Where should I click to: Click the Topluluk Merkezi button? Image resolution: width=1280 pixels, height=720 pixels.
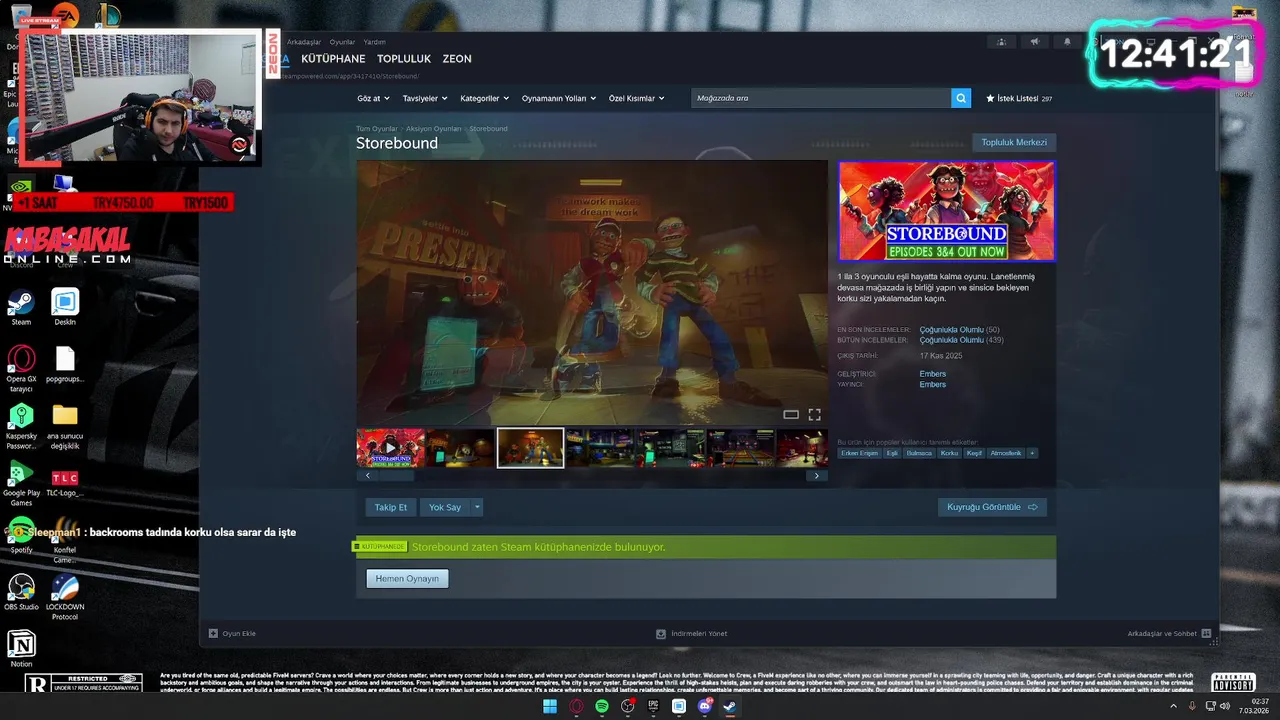coord(1014,143)
